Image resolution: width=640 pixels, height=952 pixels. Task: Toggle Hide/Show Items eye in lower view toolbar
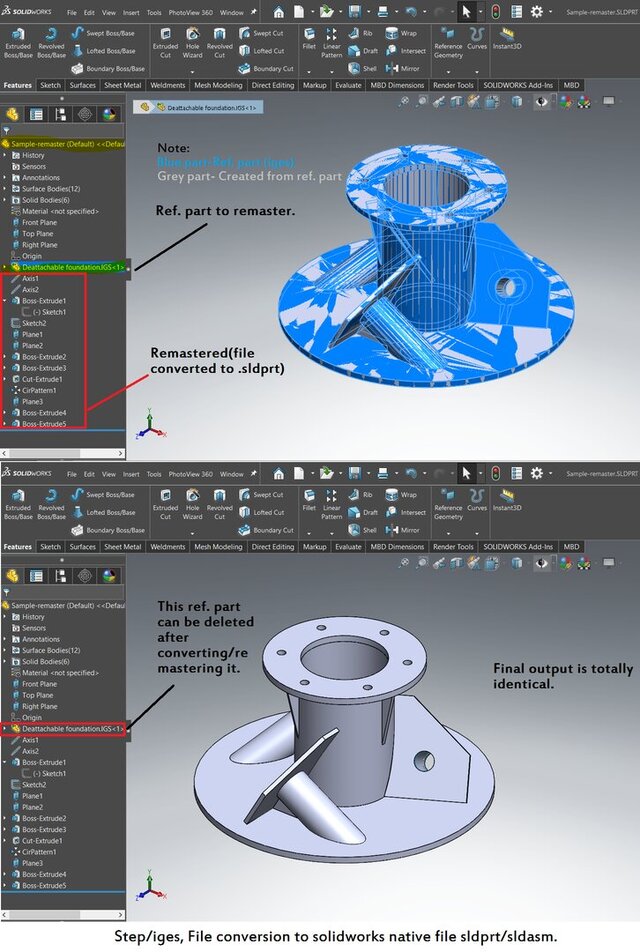coord(542,563)
